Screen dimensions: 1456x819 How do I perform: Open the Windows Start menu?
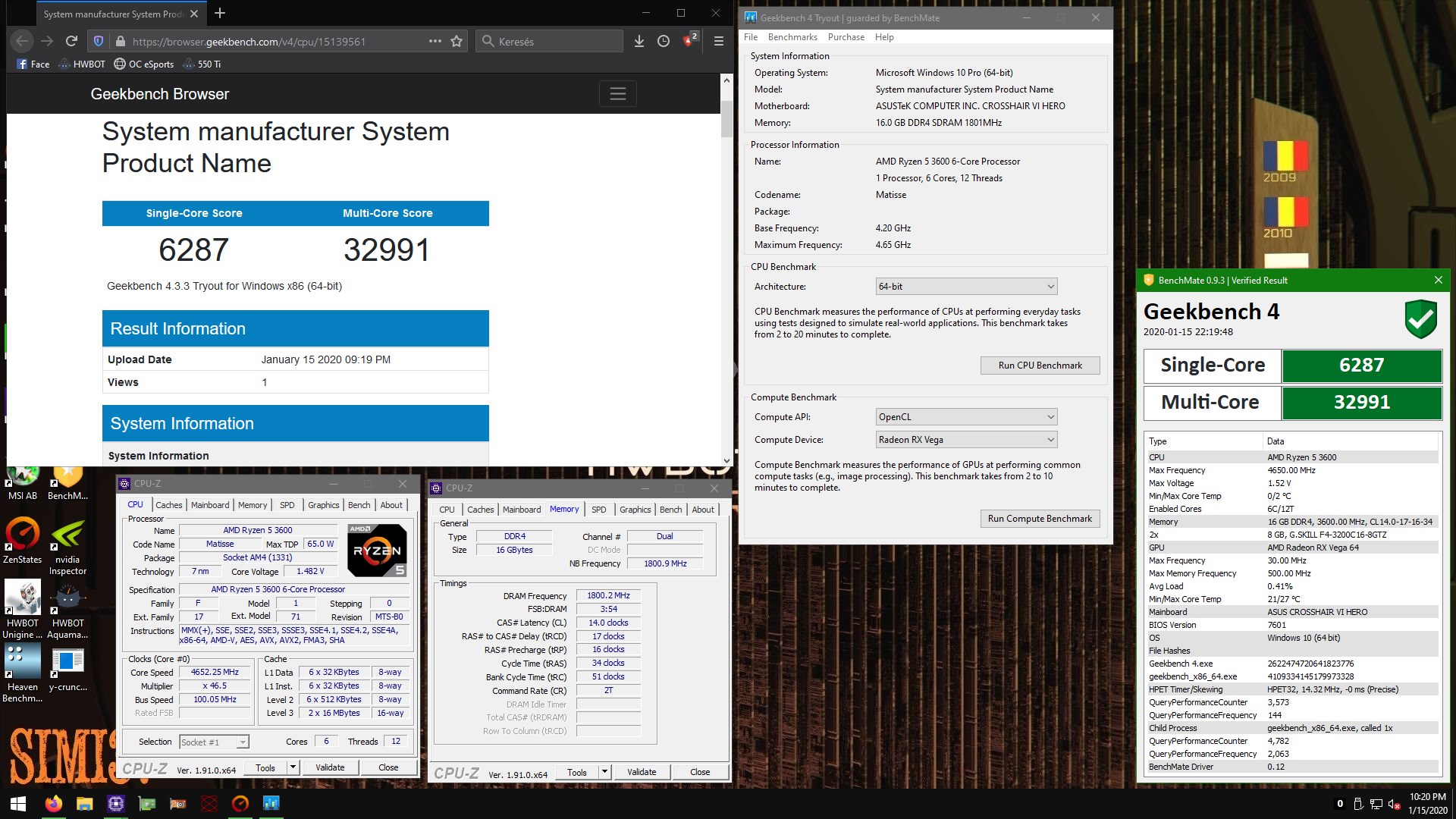click(x=18, y=803)
